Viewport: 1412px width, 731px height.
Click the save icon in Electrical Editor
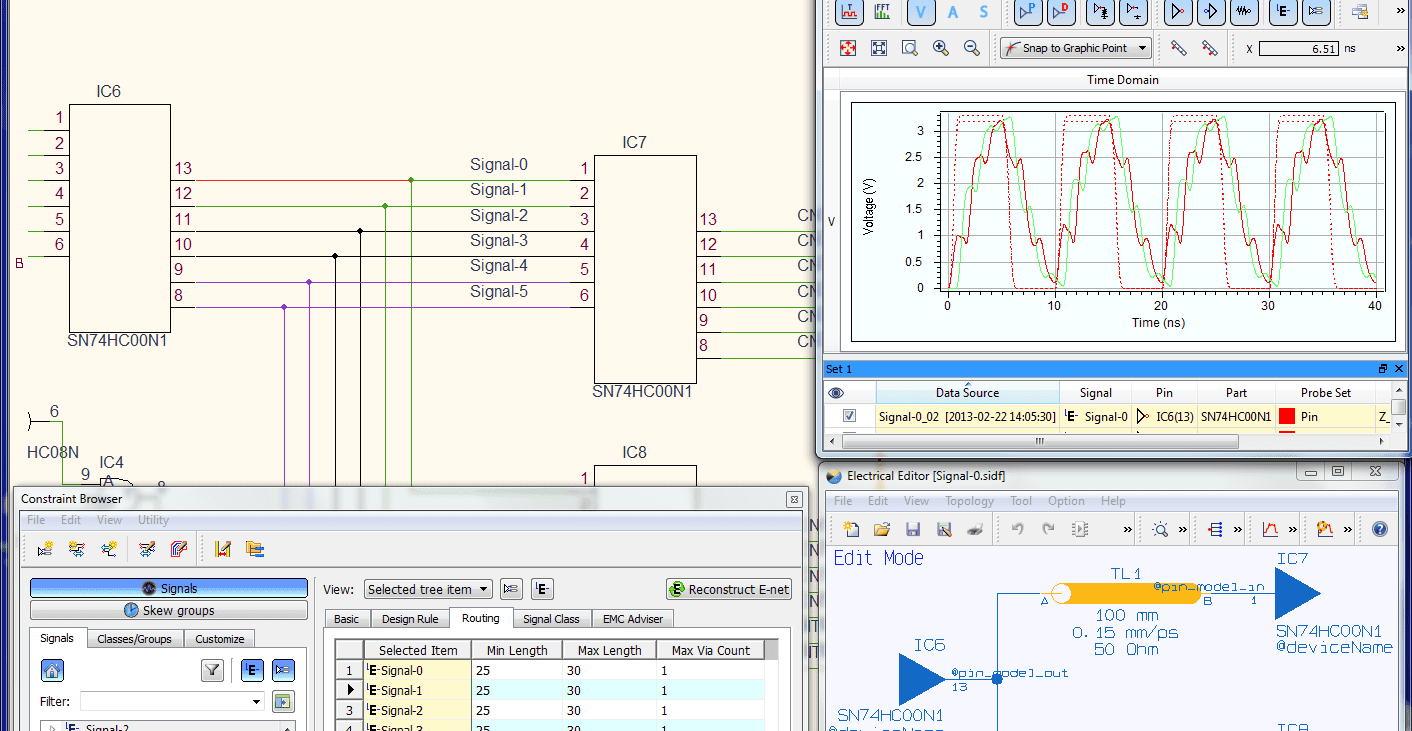point(912,529)
